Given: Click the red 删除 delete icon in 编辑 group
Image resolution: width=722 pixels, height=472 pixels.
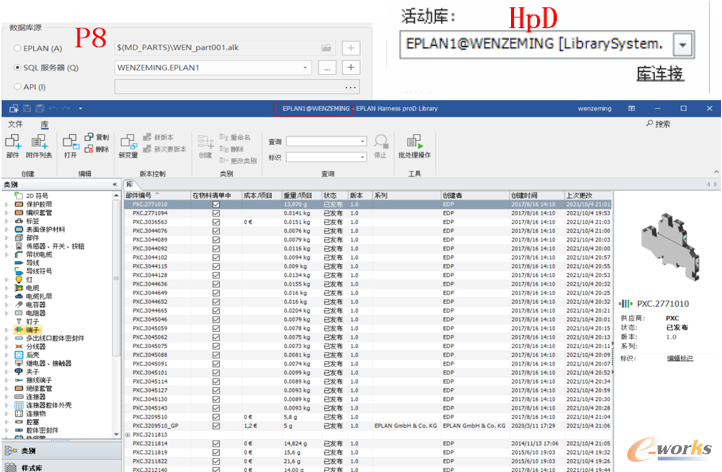Looking at the screenshot, I should pyautogui.click(x=89, y=149).
